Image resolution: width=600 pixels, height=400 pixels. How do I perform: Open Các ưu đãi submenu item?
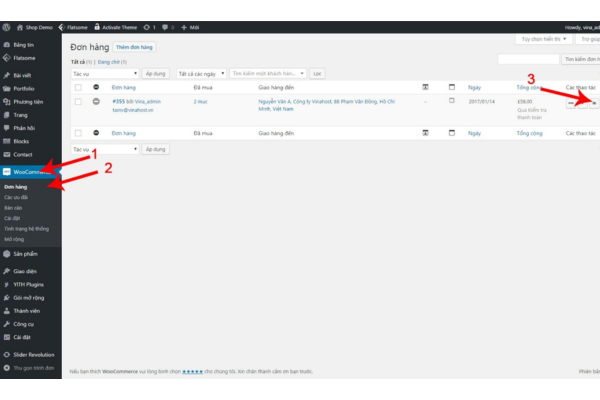coord(16,198)
